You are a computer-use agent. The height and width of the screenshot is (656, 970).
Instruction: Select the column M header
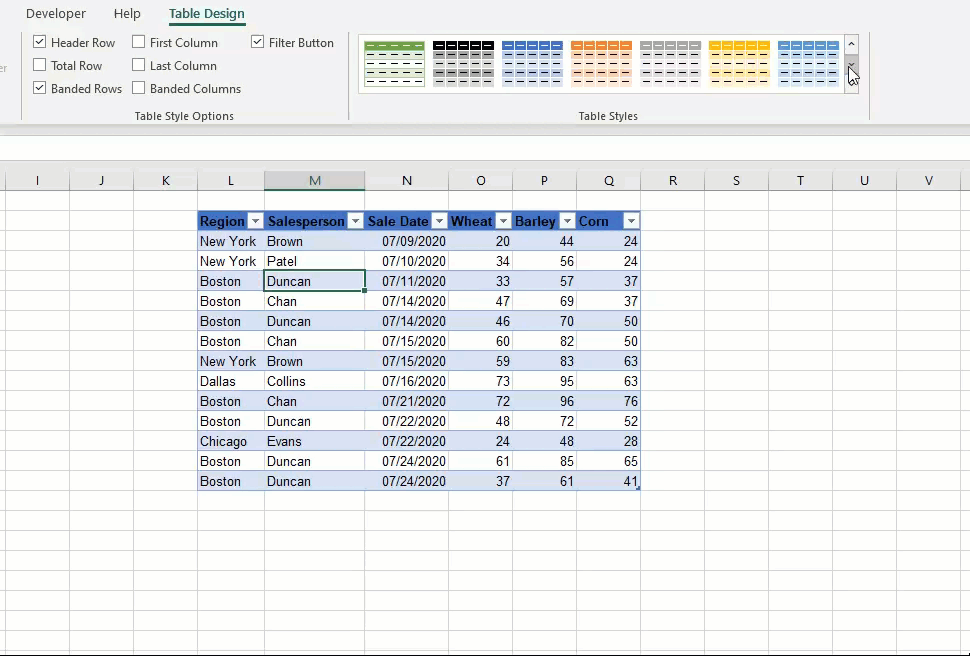pyautogui.click(x=314, y=180)
